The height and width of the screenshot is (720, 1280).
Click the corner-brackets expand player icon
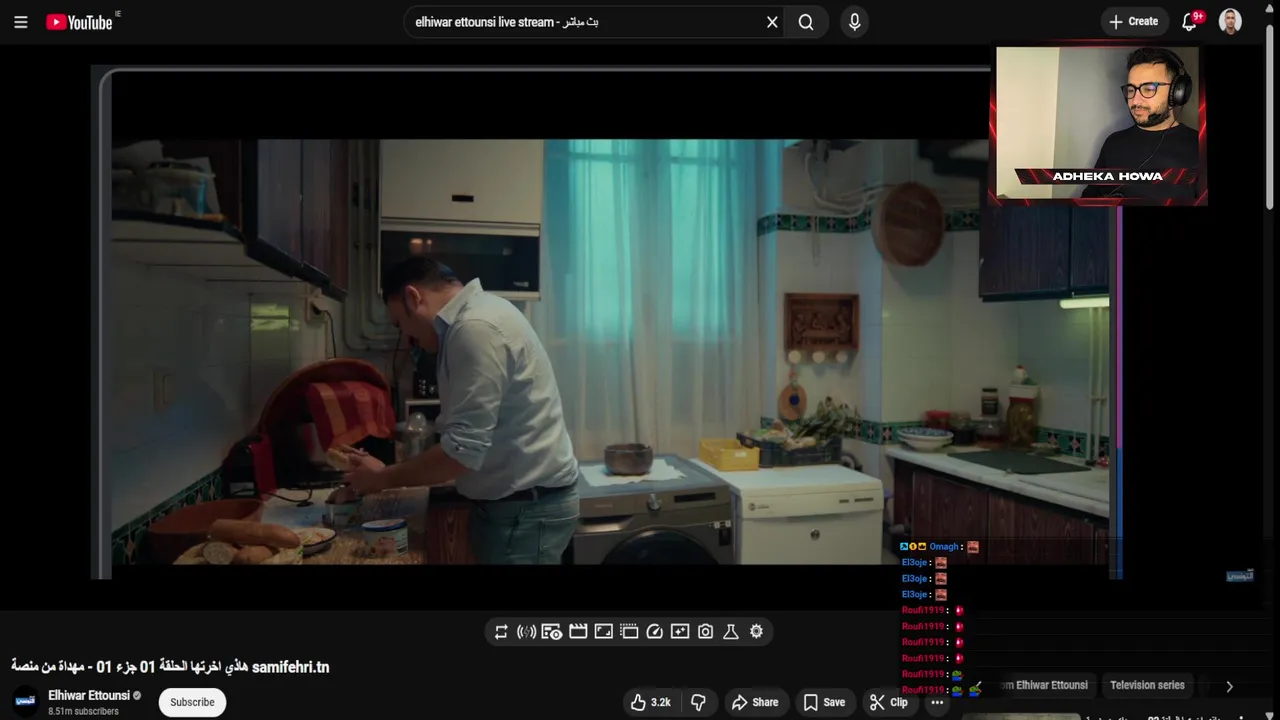coord(603,631)
